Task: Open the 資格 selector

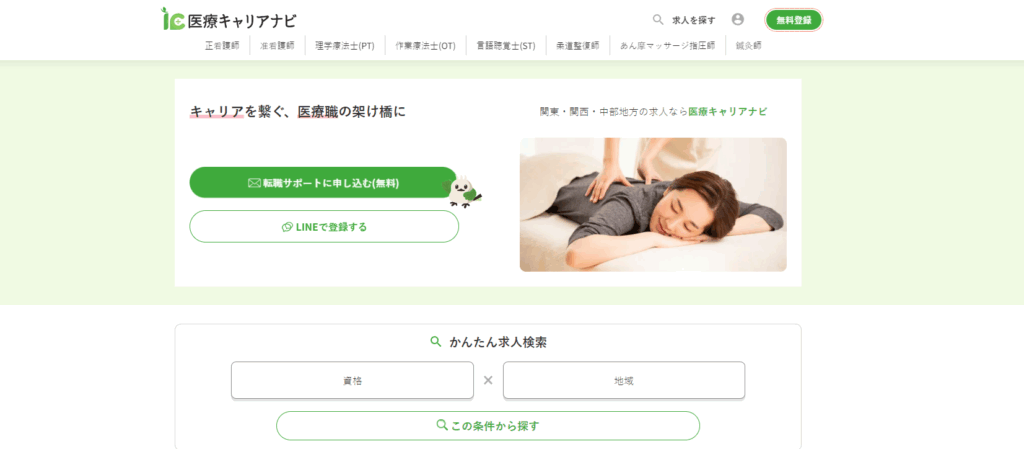Action: [x=352, y=380]
